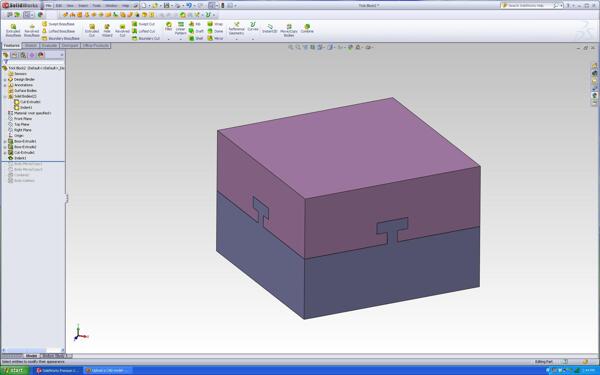Screen dimensions: 600x375
Task: Expand the Annotations node
Action: pos(5,85)
